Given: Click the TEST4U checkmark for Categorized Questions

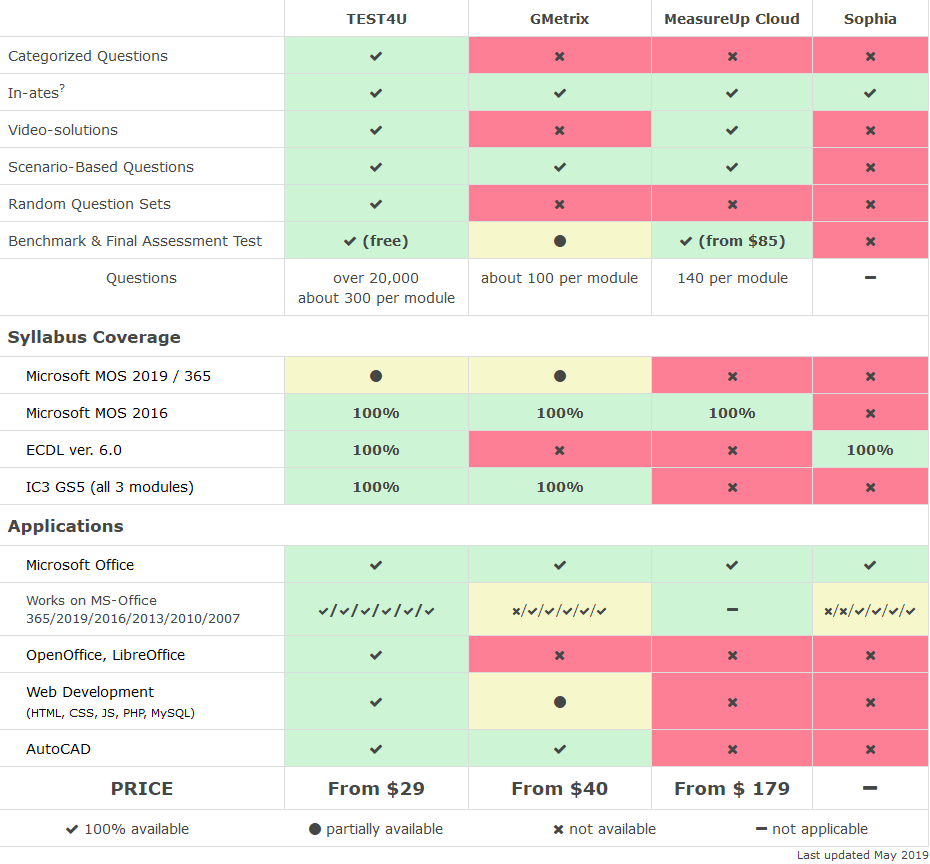Looking at the screenshot, I should 376,56.
